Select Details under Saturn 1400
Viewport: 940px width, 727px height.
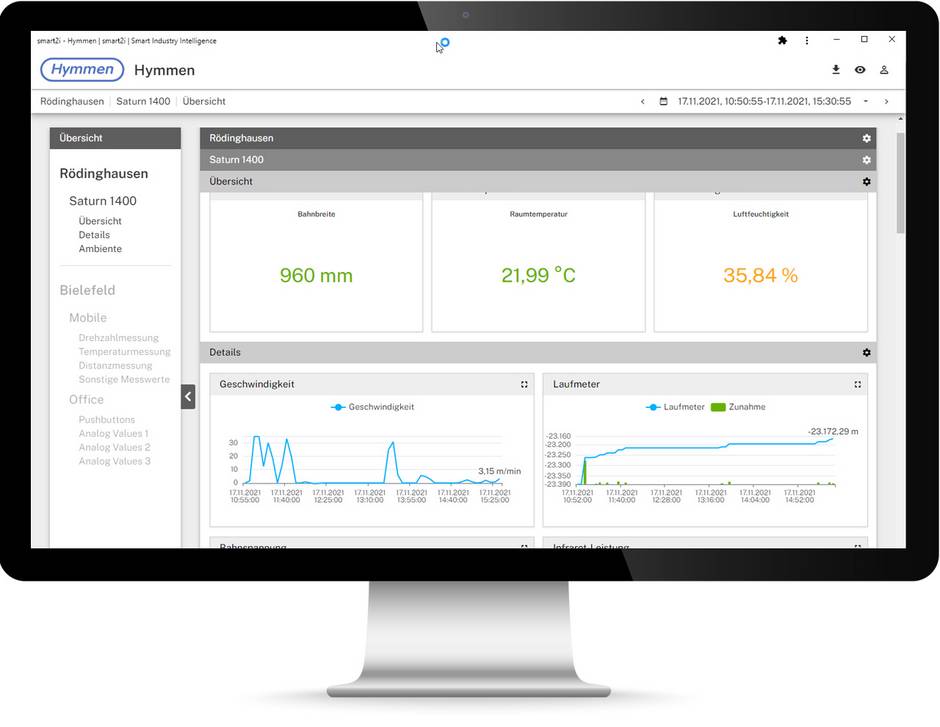click(94, 235)
